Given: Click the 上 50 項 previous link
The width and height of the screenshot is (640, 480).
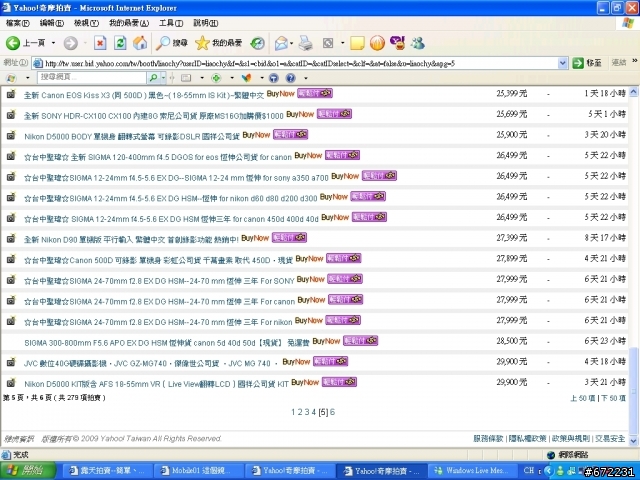Looking at the screenshot, I should click(x=582, y=398).
